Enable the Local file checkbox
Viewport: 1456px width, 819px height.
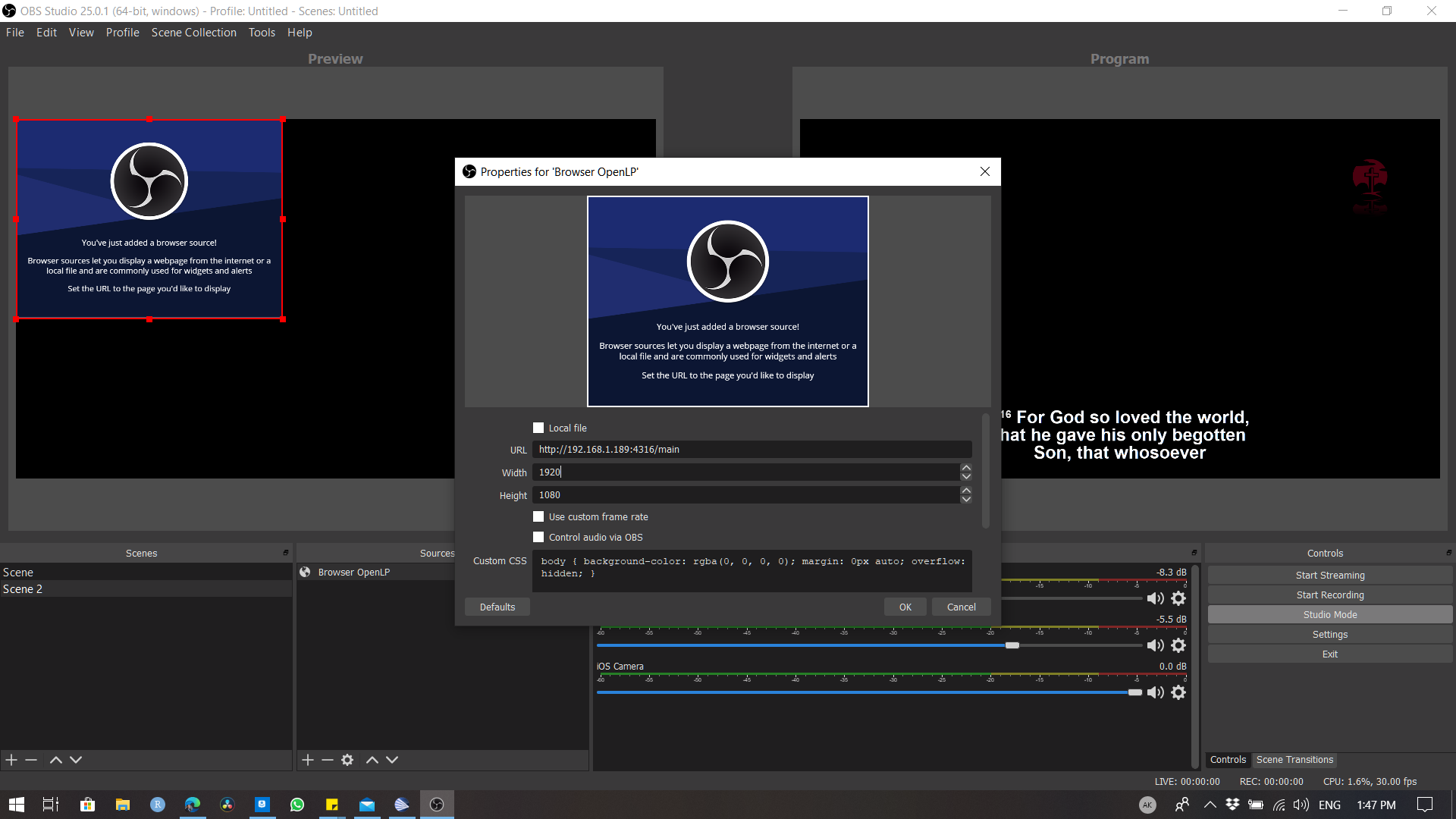coord(538,427)
